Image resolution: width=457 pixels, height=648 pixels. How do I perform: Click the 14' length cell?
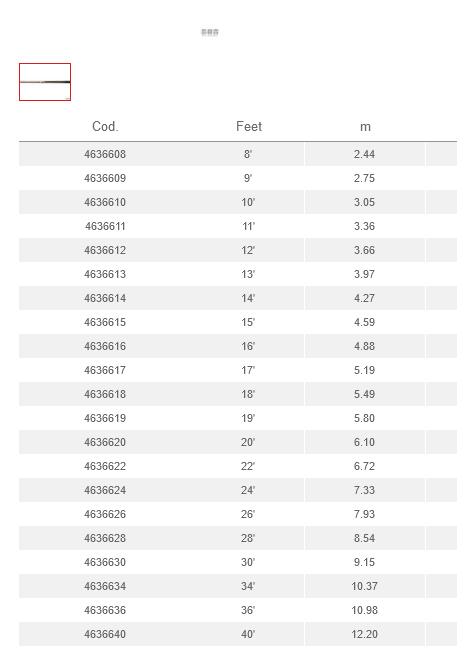pos(248,298)
